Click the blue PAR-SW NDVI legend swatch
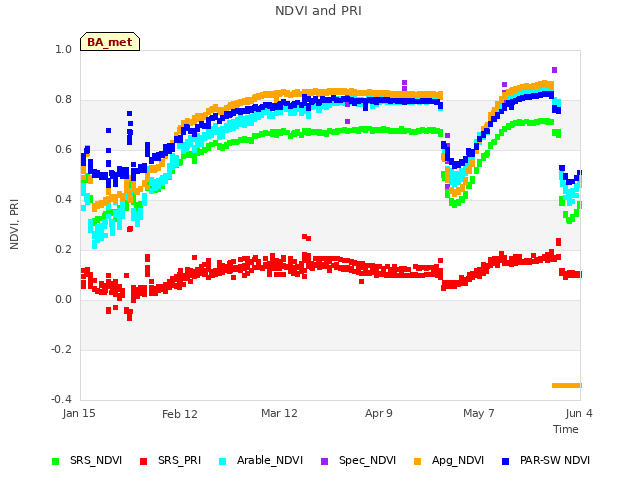This screenshot has height=480, width=640. pyautogui.click(x=505, y=461)
